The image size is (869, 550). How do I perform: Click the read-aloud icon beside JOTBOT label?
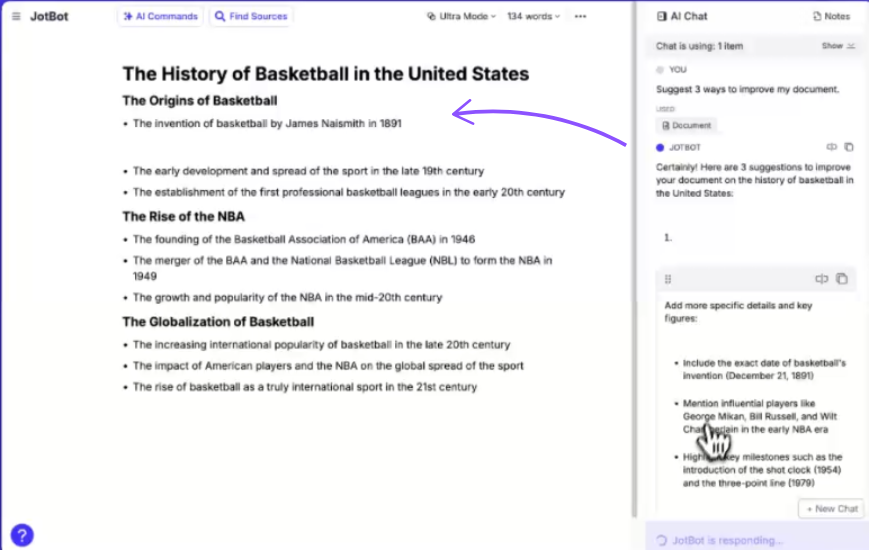[831, 147]
